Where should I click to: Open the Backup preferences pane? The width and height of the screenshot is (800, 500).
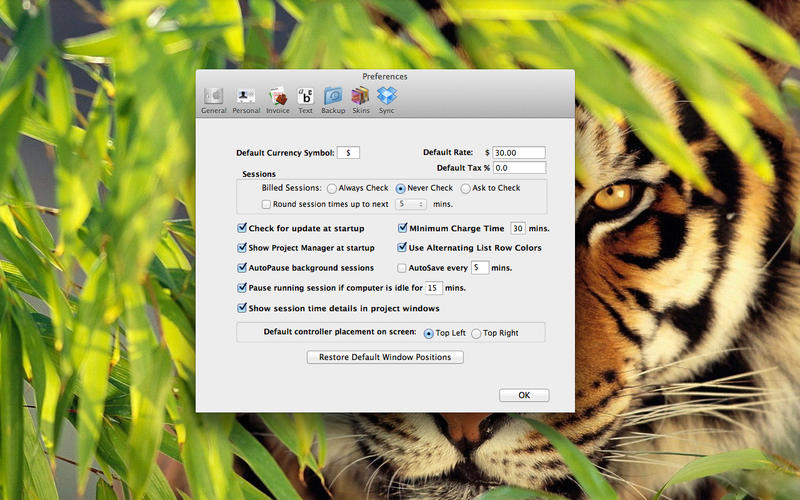click(333, 98)
